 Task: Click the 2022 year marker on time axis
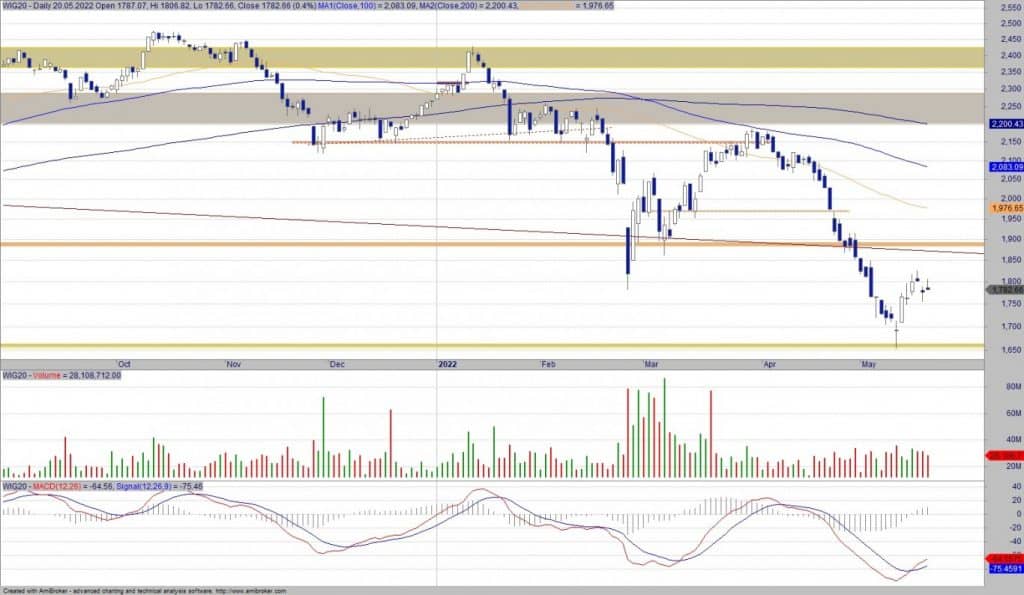click(446, 364)
